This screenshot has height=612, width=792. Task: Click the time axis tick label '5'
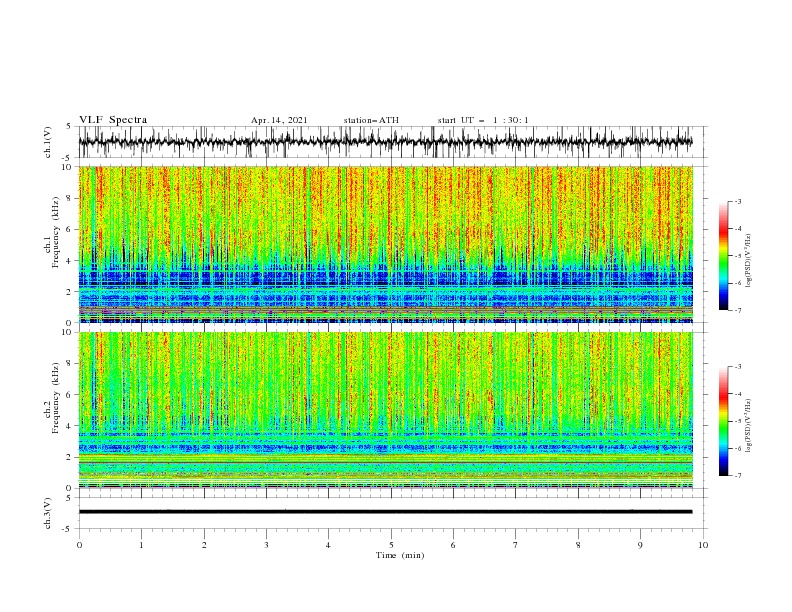tap(391, 545)
